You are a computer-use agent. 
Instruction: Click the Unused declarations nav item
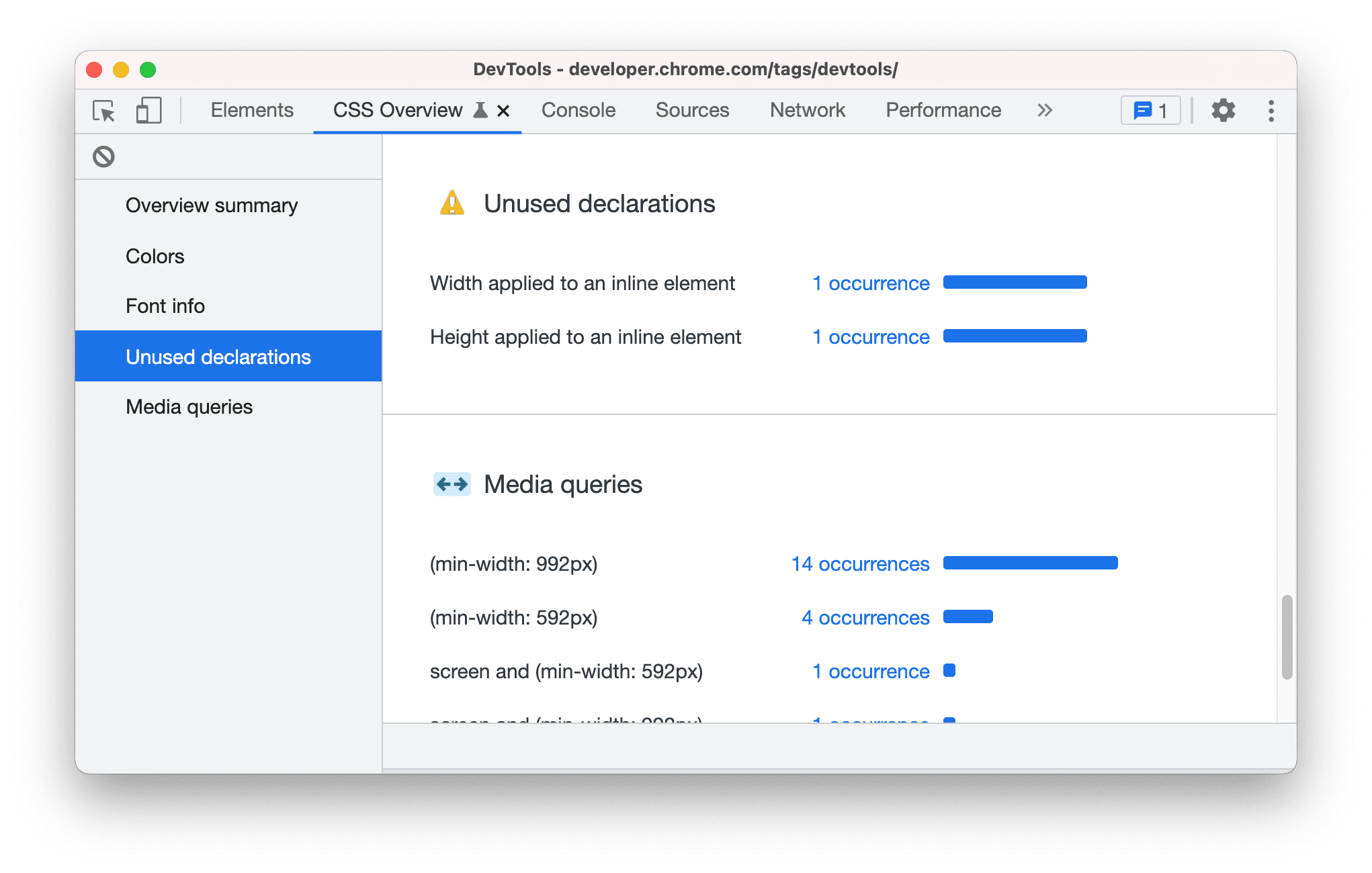click(219, 356)
